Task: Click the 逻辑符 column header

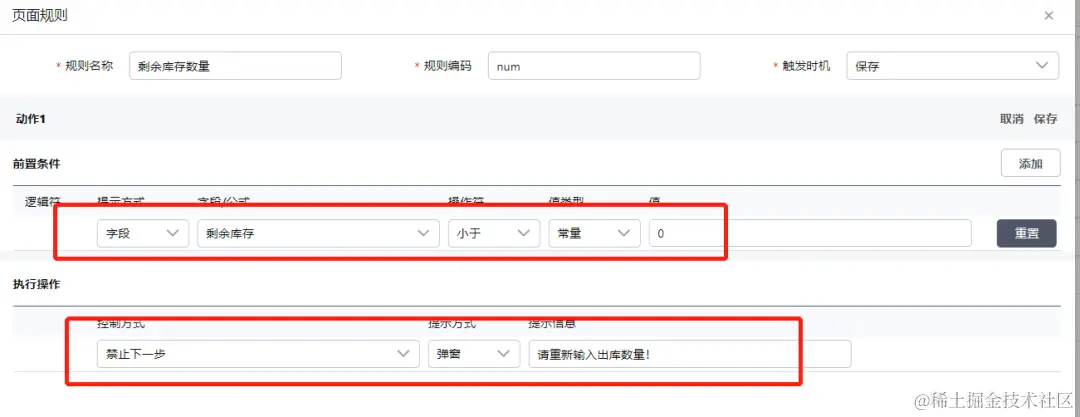Action: pos(43,202)
